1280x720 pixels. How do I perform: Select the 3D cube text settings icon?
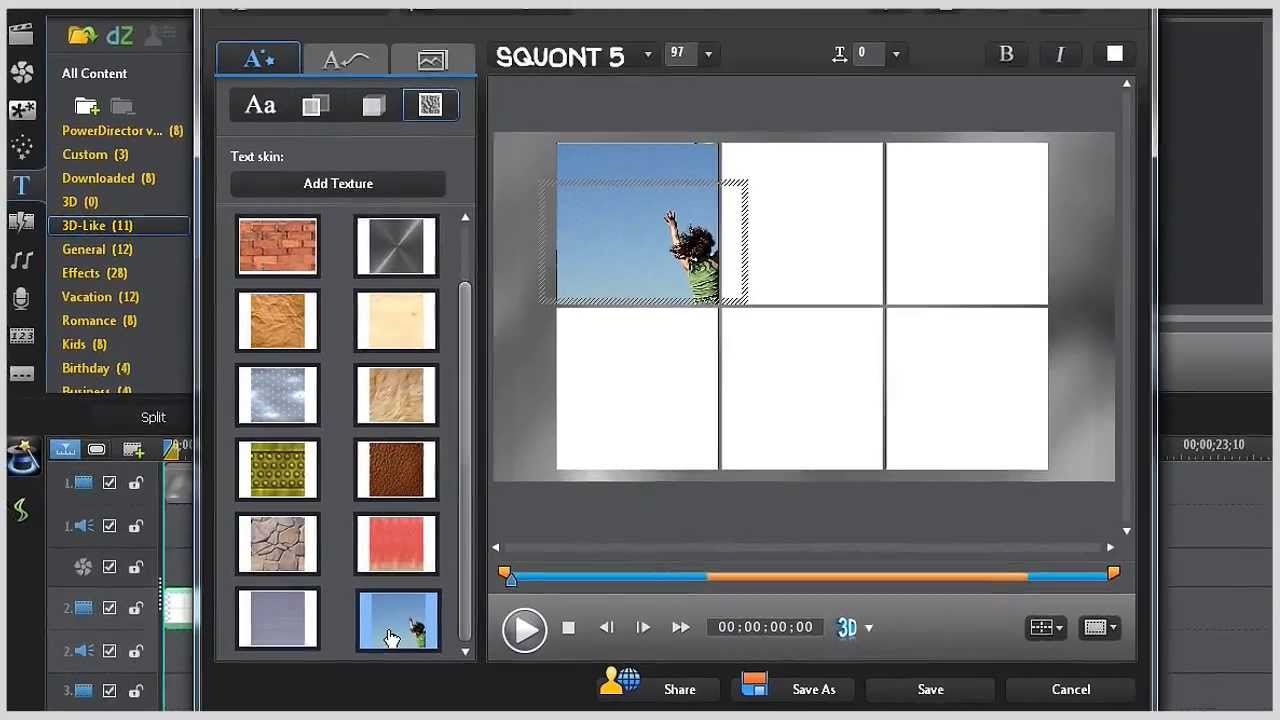point(373,105)
